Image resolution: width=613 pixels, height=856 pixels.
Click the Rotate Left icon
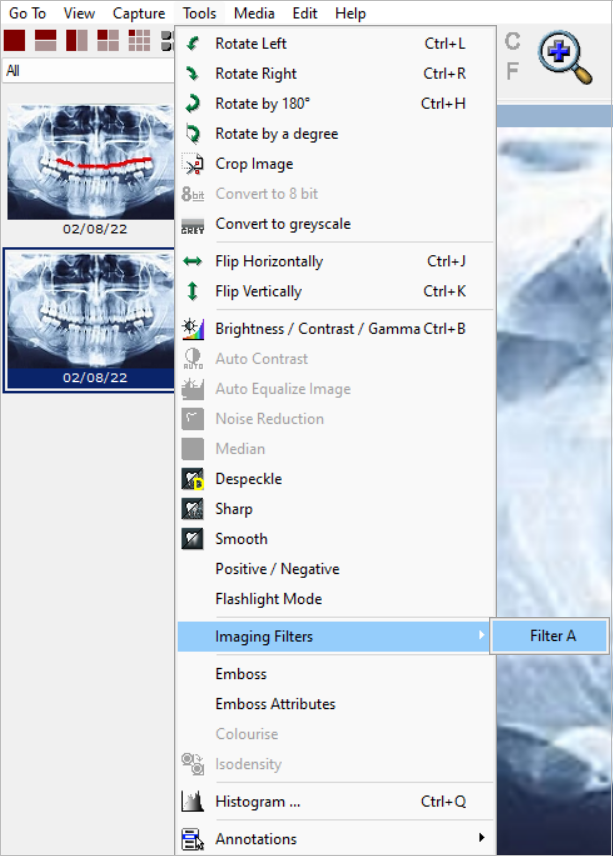(193, 44)
